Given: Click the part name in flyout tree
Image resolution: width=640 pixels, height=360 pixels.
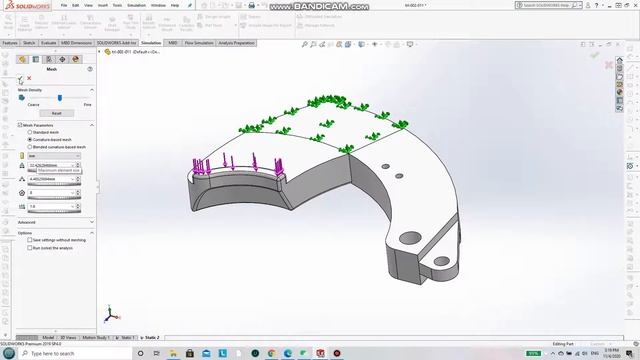Looking at the screenshot, I should [x=136, y=52].
